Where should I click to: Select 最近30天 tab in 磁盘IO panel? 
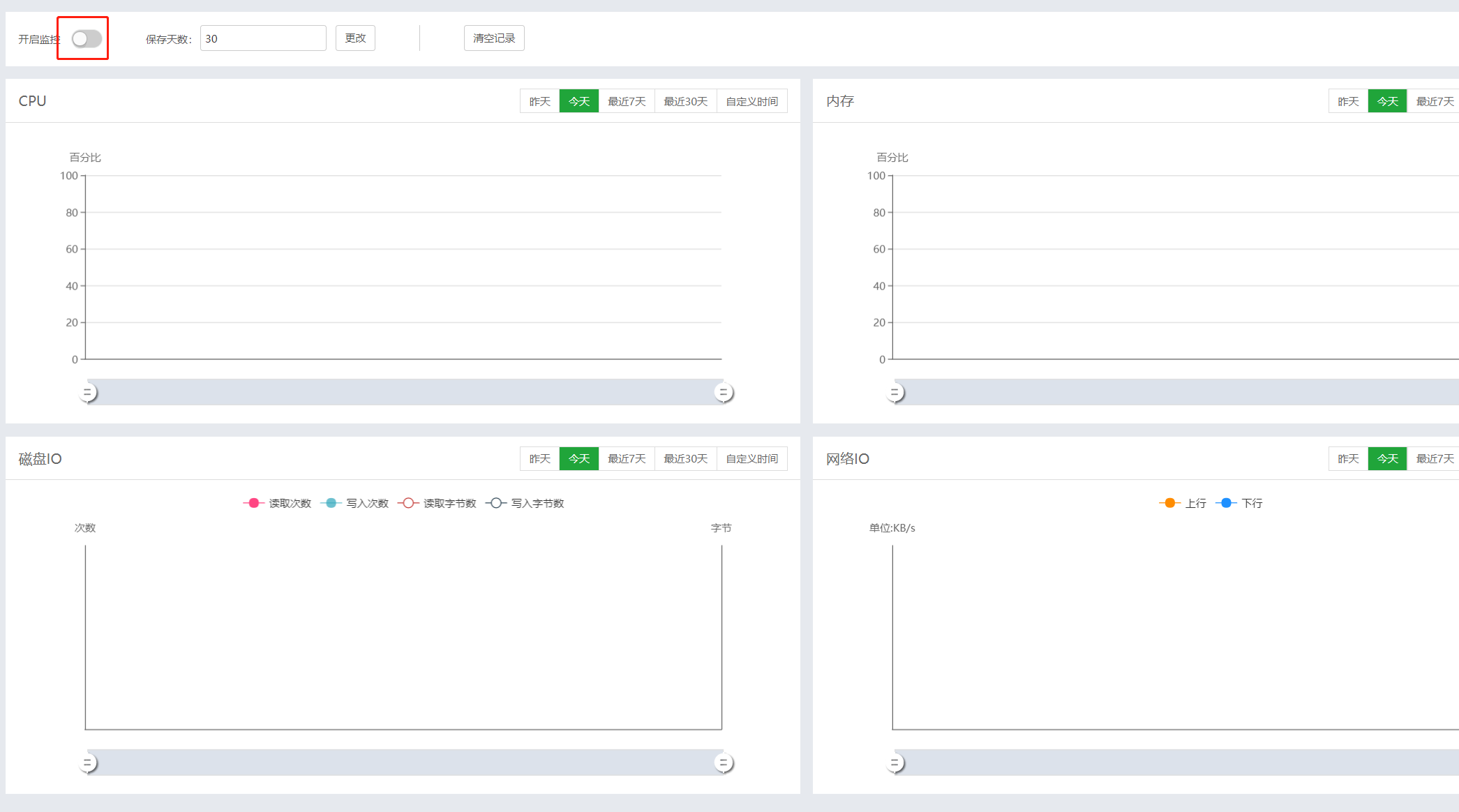click(x=685, y=458)
